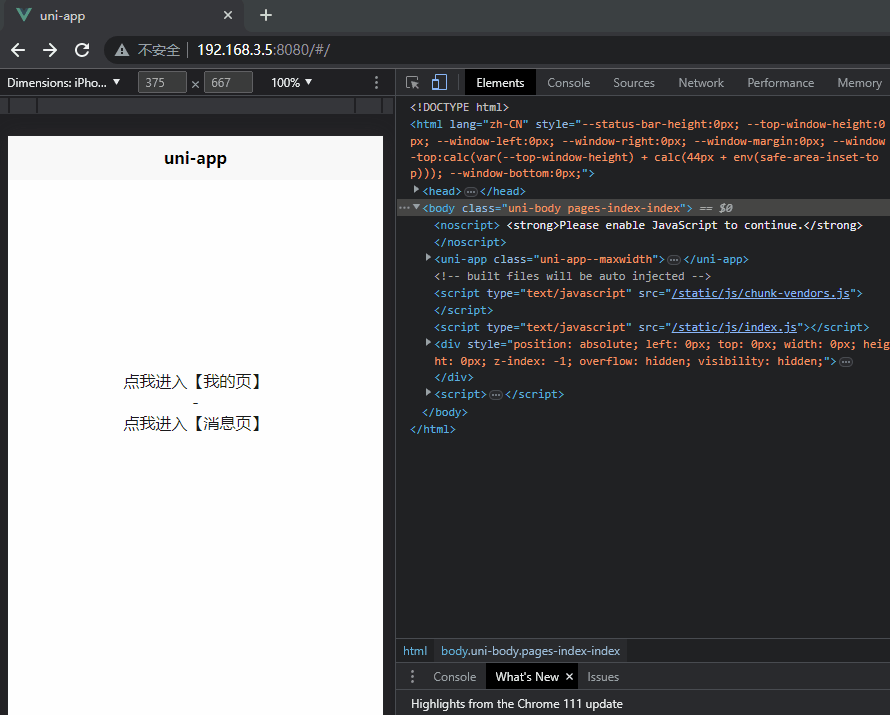Switch to the Sources panel tab
The width and height of the screenshot is (890, 715).
click(x=634, y=83)
